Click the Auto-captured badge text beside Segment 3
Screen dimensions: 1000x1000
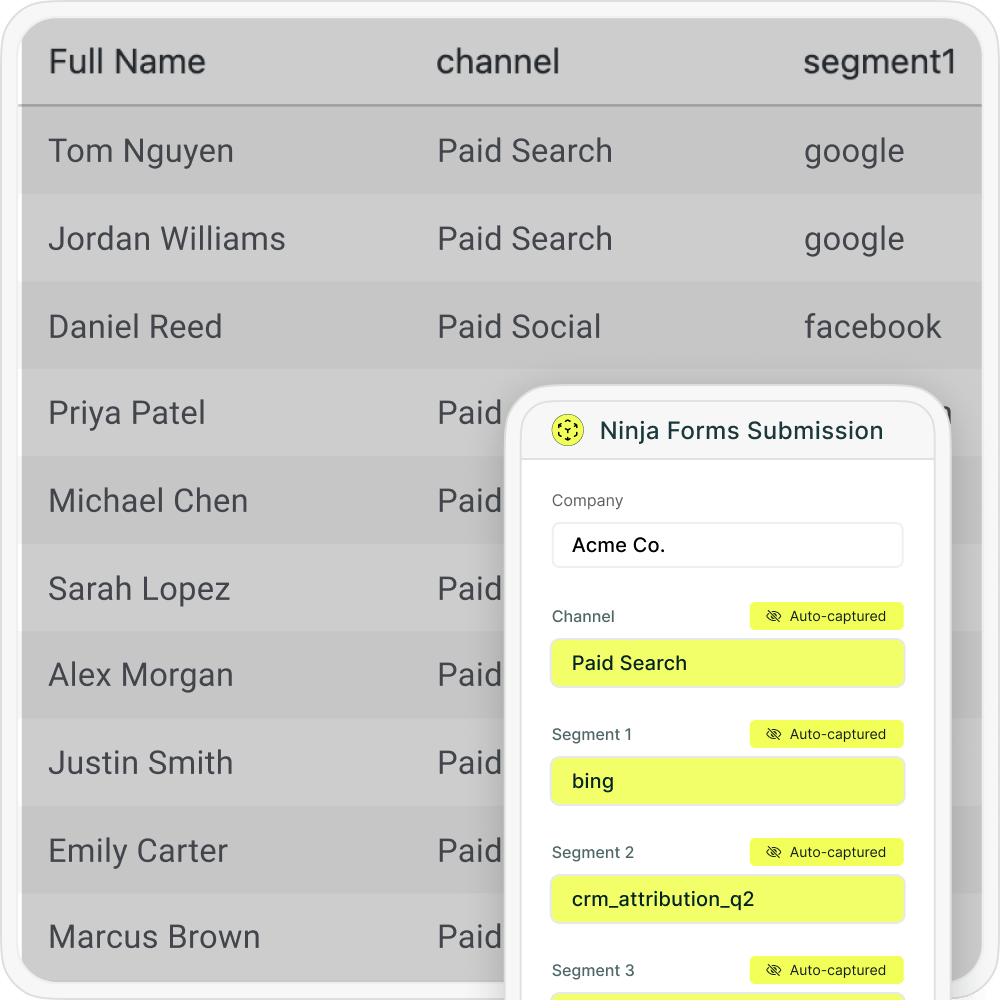tap(837, 970)
